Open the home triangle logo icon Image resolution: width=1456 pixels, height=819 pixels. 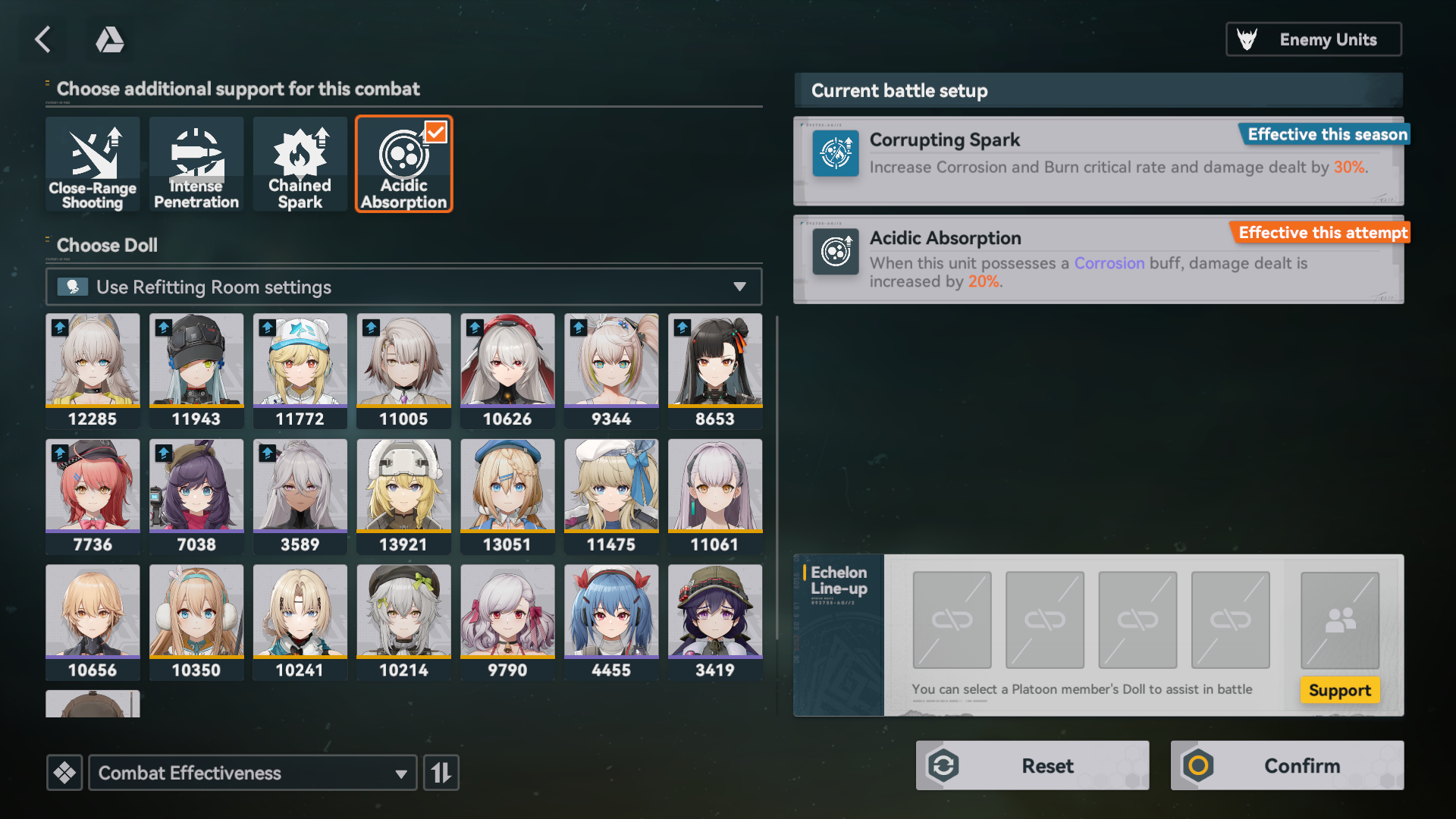[x=110, y=39]
